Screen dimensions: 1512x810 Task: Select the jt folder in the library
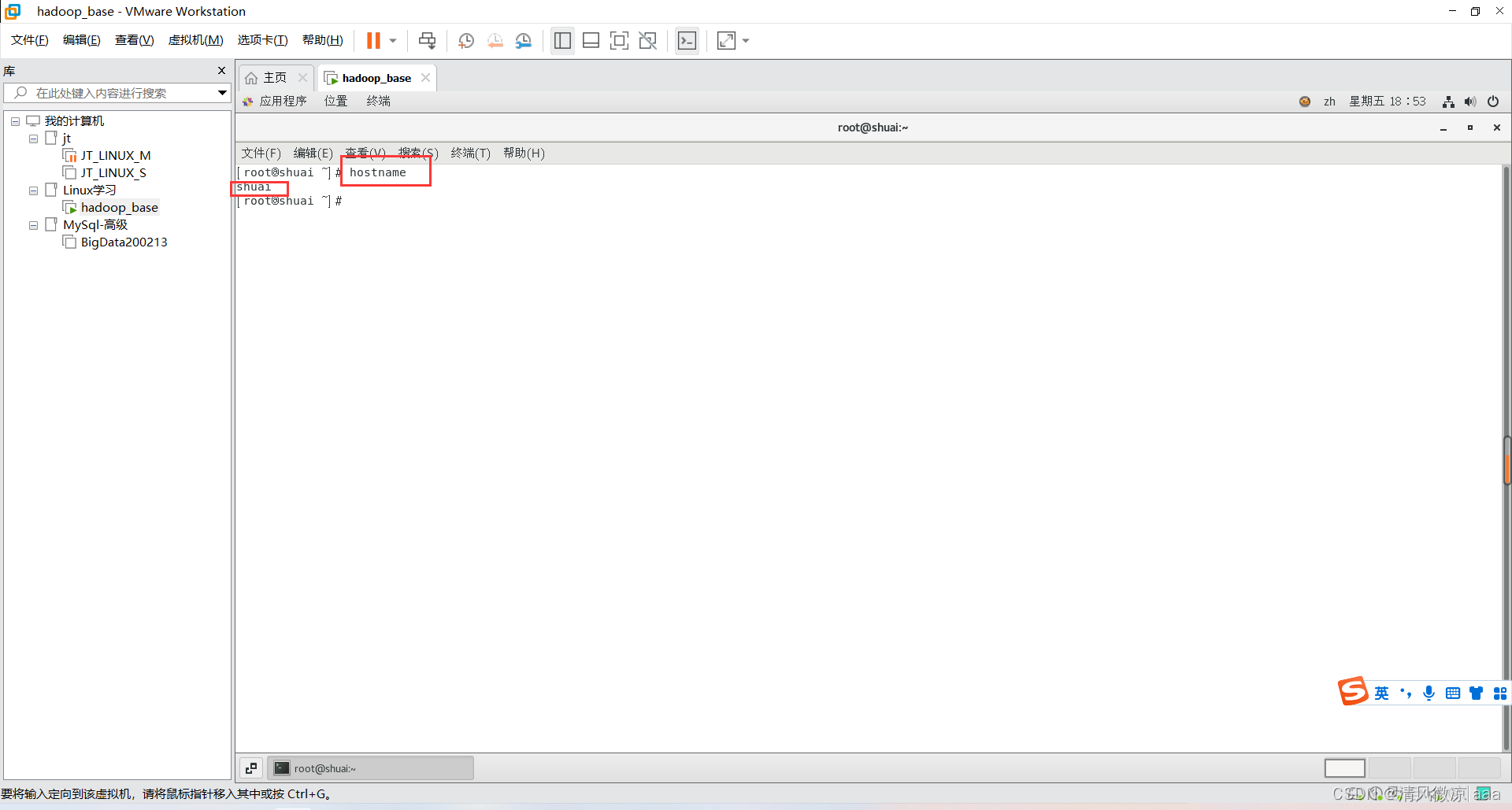pyautogui.click(x=59, y=139)
